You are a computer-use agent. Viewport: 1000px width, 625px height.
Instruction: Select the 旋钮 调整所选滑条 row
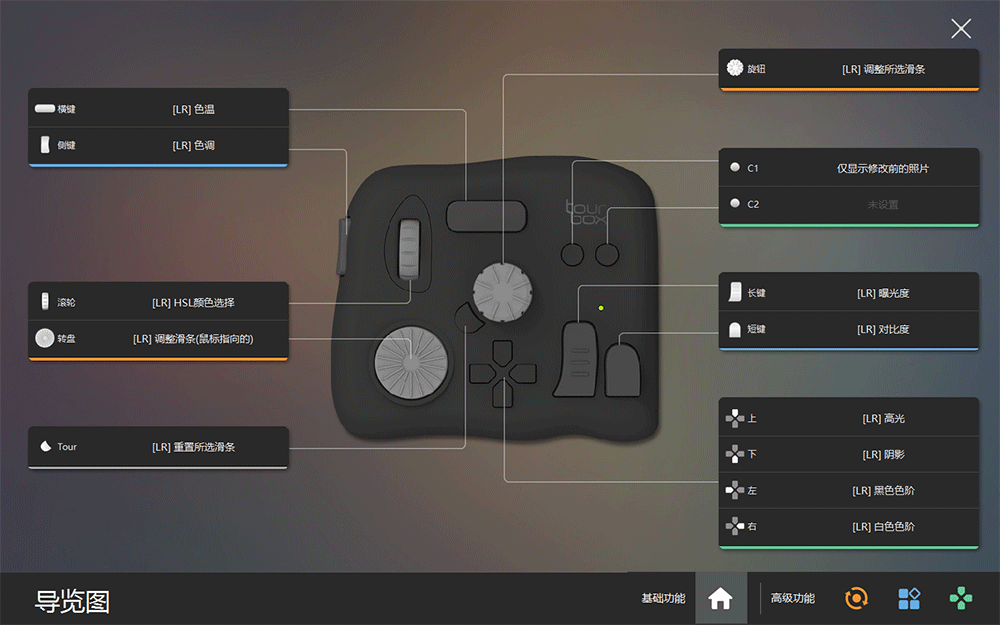tap(849, 68)
